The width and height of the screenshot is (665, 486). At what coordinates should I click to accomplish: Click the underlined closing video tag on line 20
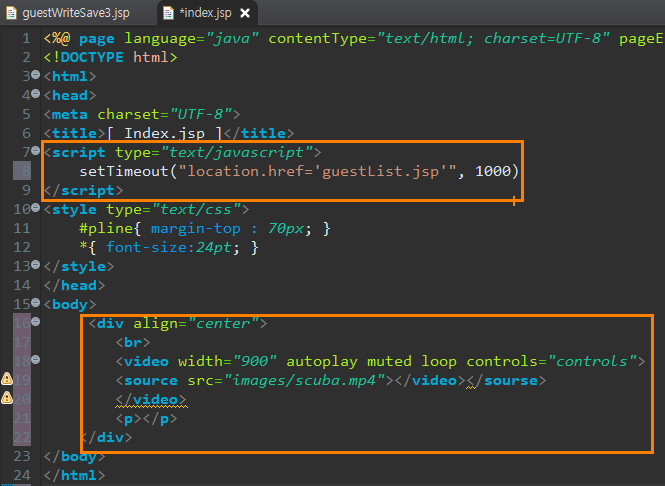(x=151, y=399)
